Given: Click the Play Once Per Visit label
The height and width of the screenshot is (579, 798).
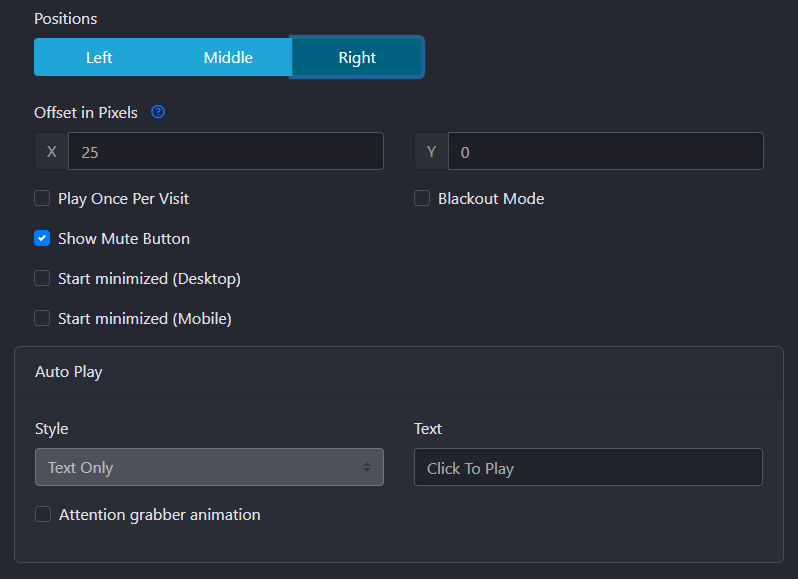Looking at the screenshot, I should coord(123,198).
